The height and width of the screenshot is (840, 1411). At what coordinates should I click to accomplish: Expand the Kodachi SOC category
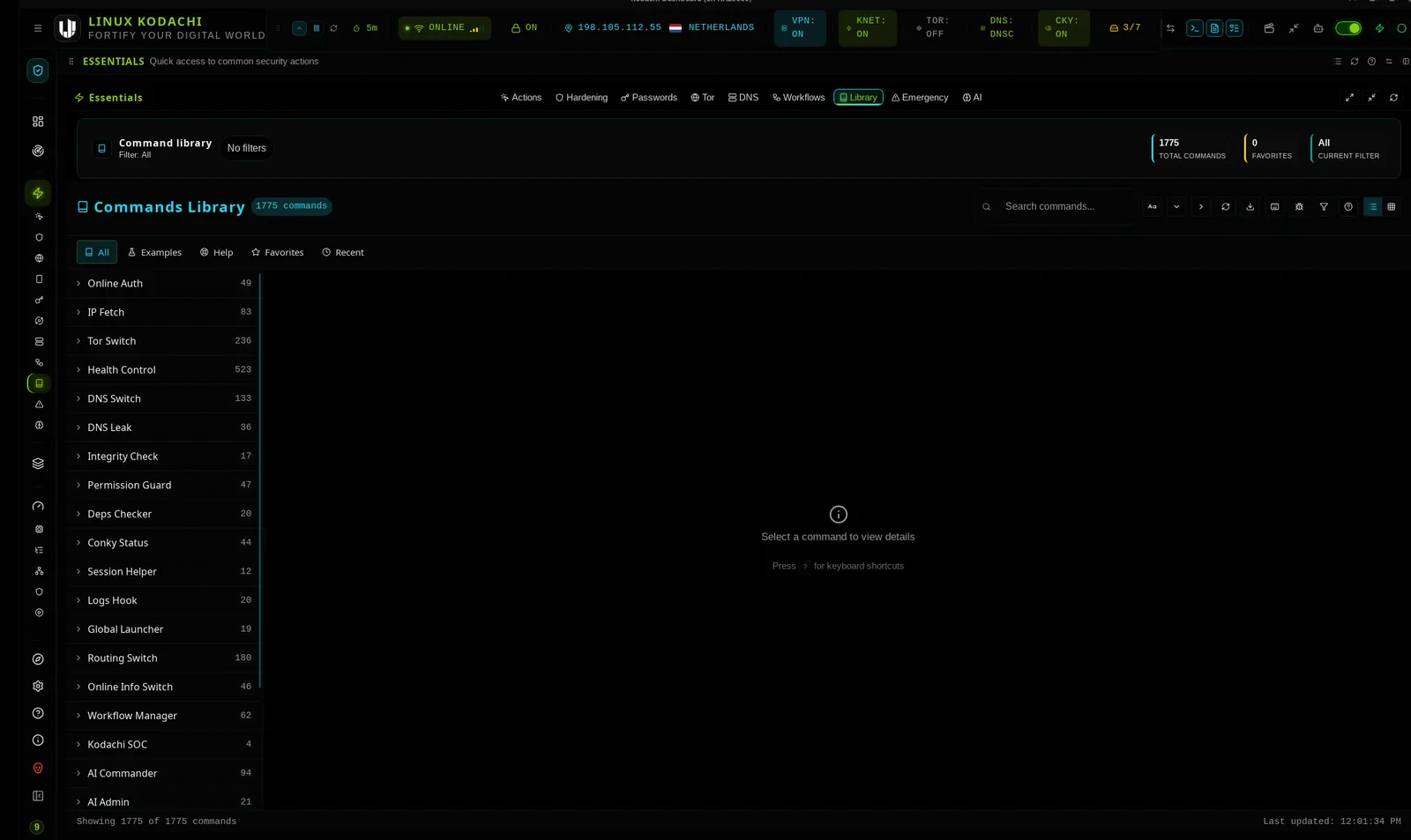[x=164, y=745]
